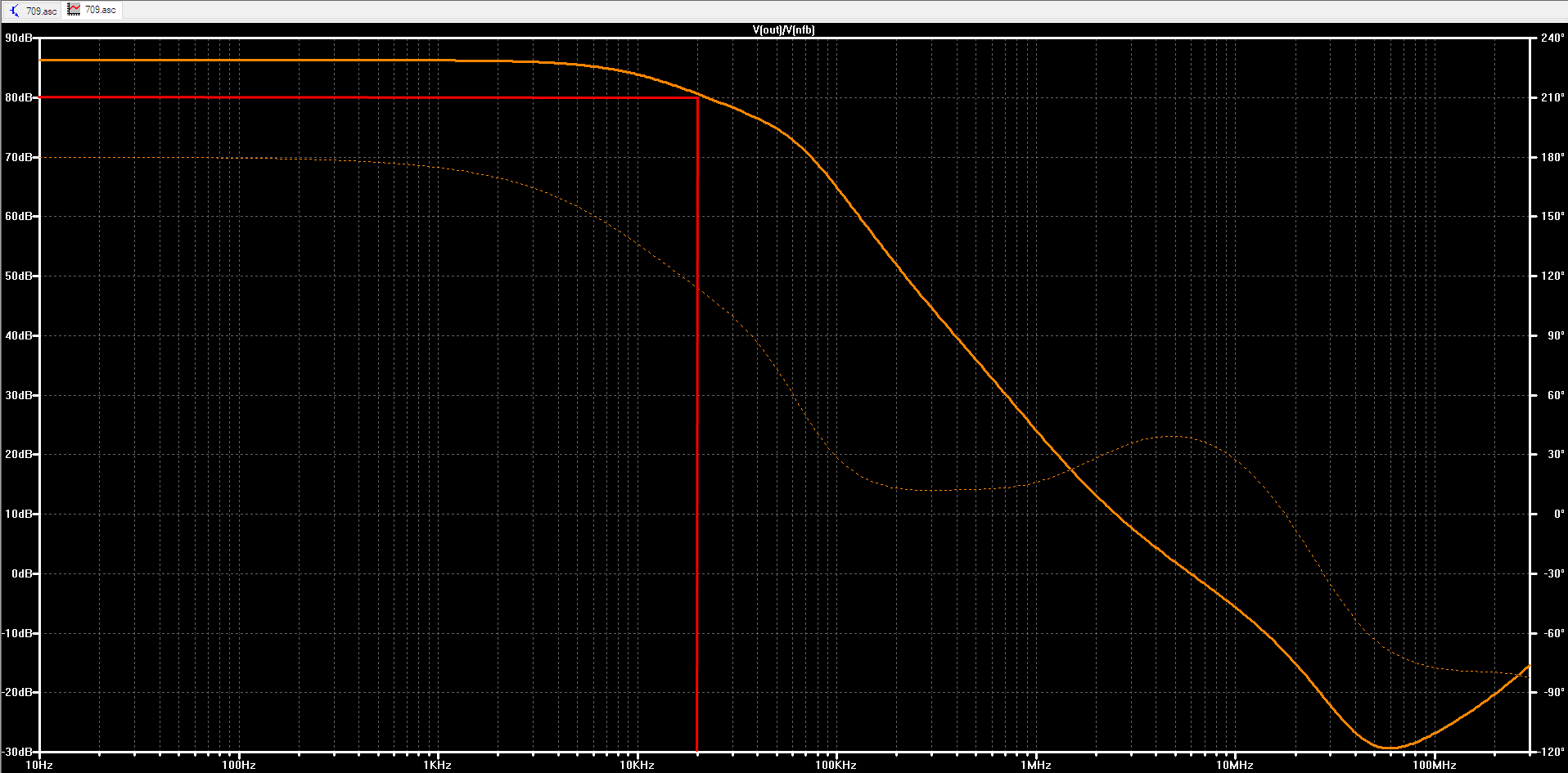Viewport: 1568px width, 773px height.
Task: Switch to the 709.asc schematic tab
Action: click(x=33, y=11)
